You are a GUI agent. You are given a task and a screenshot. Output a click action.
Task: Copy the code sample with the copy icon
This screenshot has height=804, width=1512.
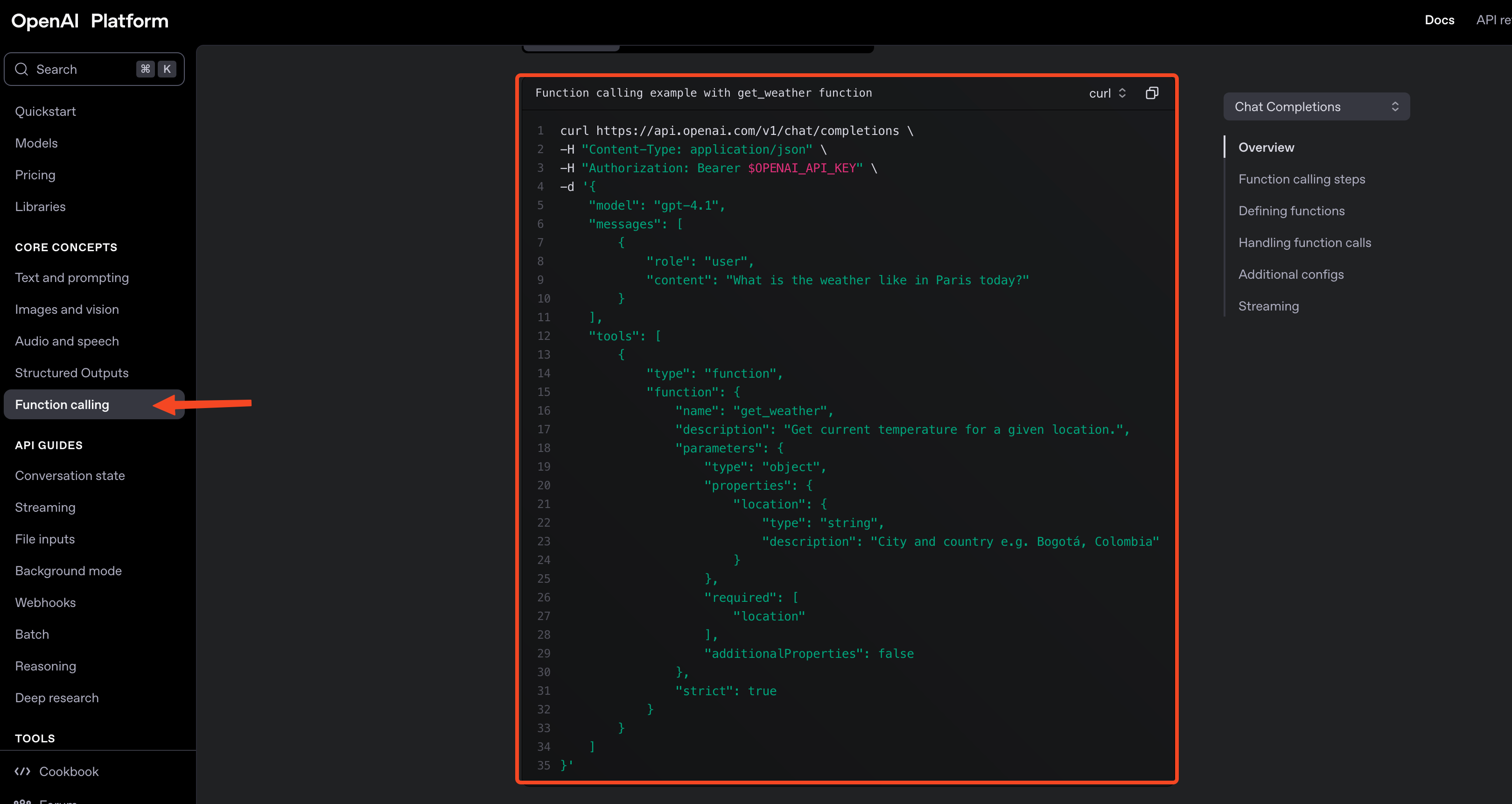(x=1152, y=93)
